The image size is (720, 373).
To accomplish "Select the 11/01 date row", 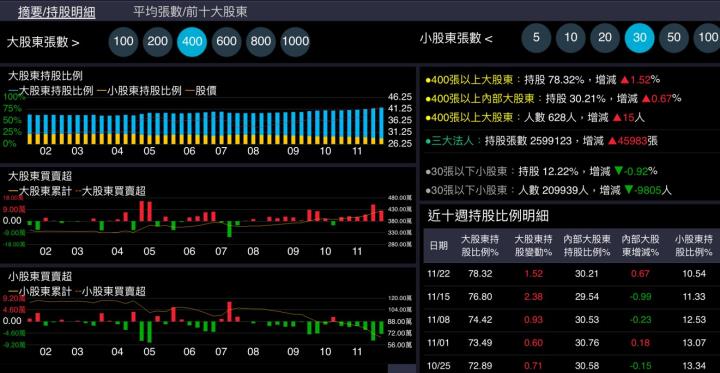I will coord(571,343).
